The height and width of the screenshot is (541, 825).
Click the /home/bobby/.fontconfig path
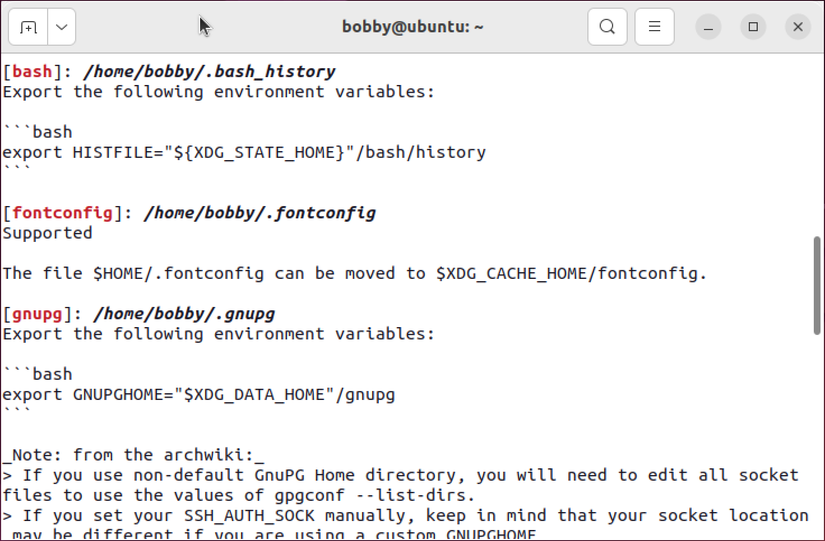tap(260, 212)
